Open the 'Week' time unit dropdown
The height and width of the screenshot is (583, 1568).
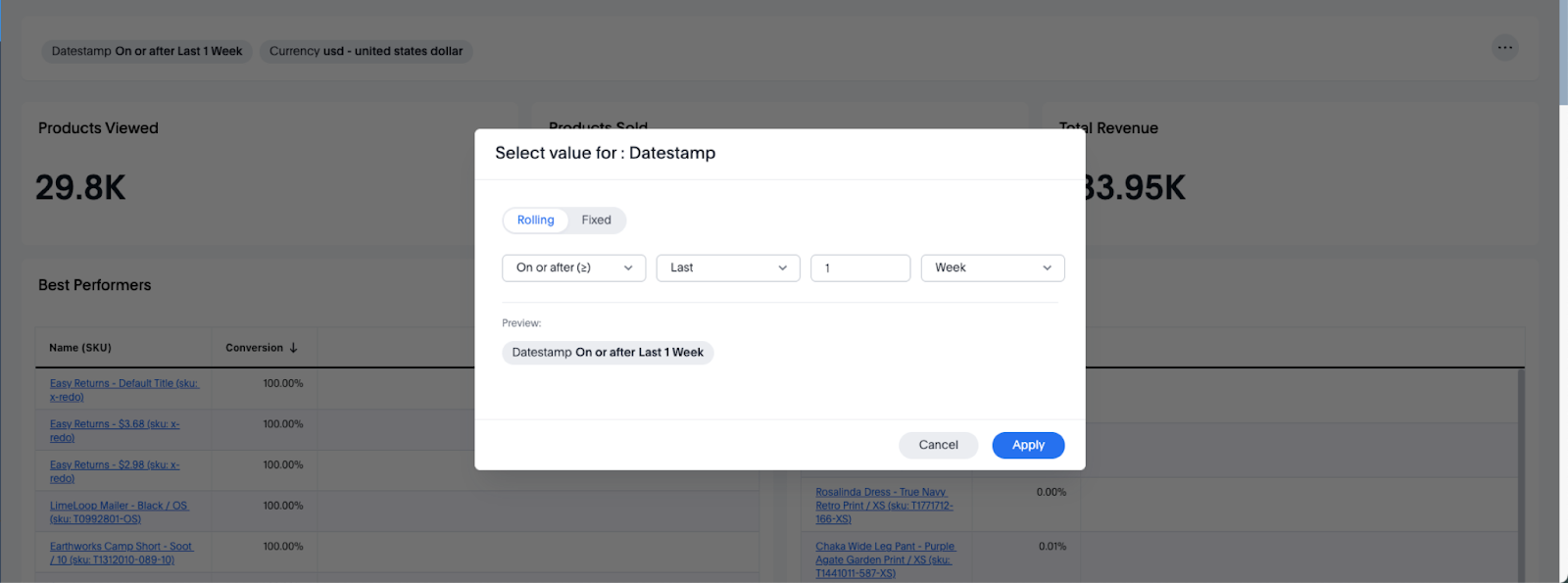[x=992, y=268]
